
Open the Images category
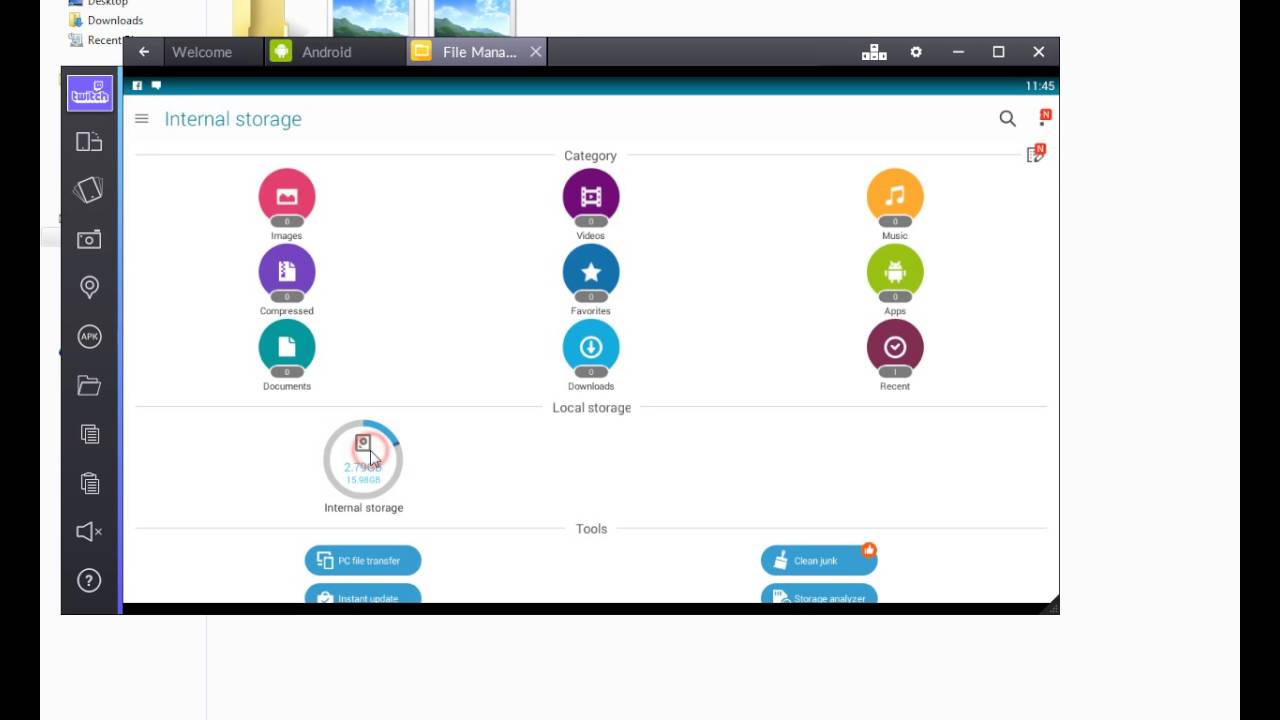(x=287, y=203)
